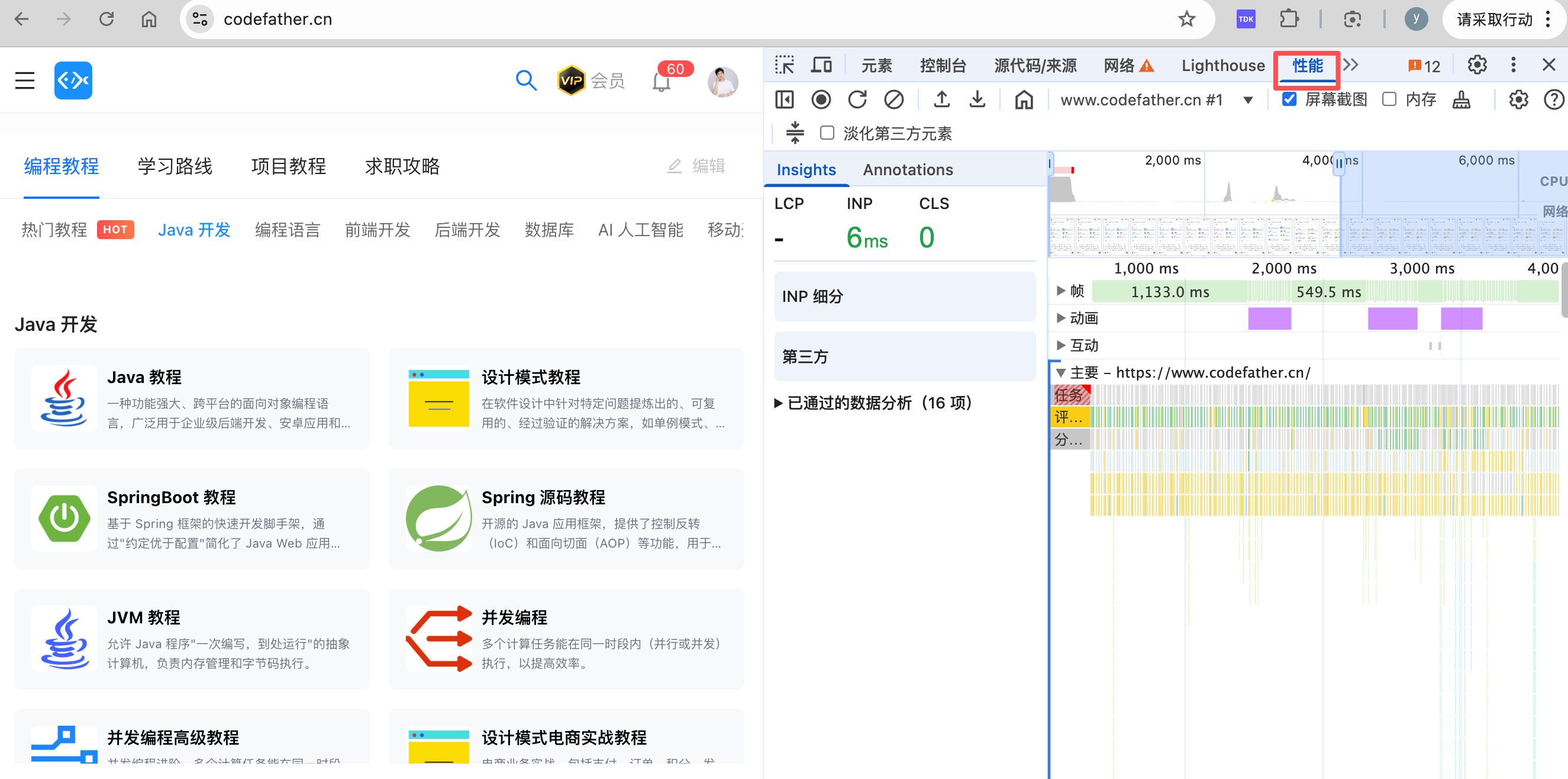Toggle the device toolbar icon
Viewport: 1568px width, 779px height.
(821, 65)
